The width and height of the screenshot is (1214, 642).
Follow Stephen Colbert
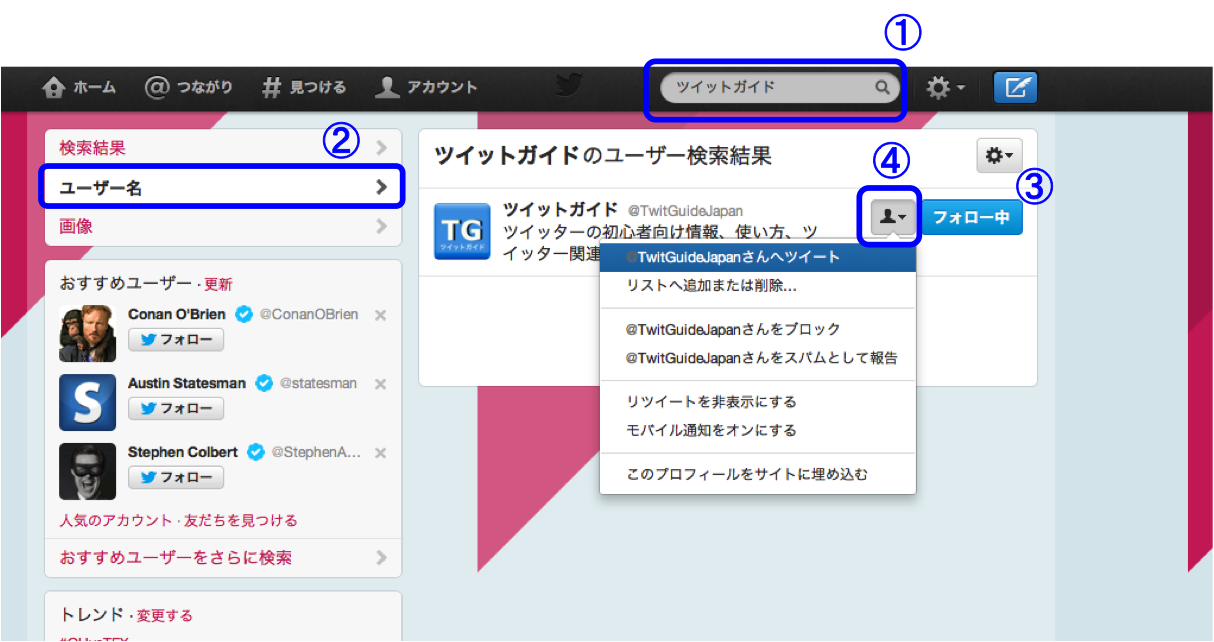point(176,478)
